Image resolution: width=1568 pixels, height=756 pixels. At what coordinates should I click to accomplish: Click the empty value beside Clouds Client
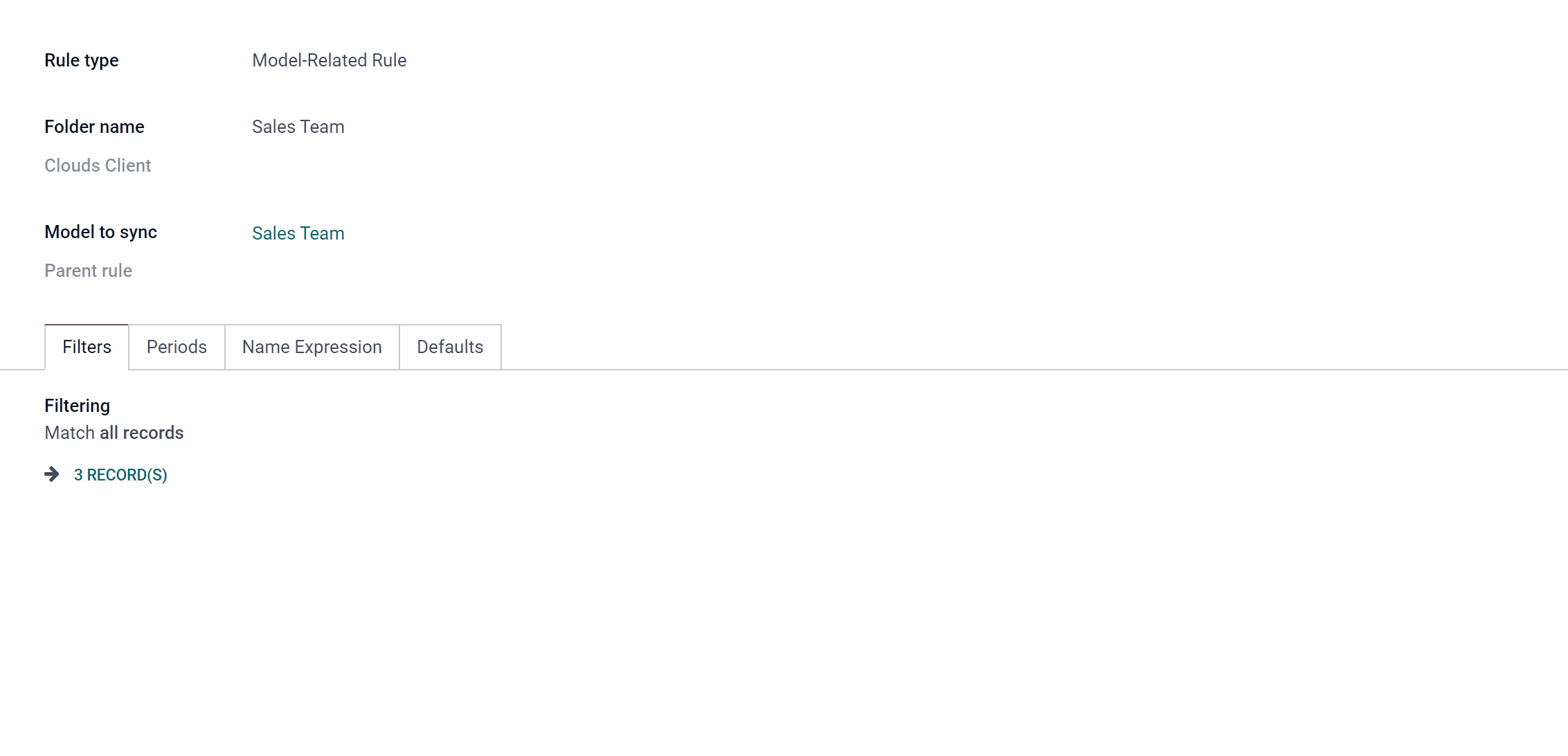point(485,165)
